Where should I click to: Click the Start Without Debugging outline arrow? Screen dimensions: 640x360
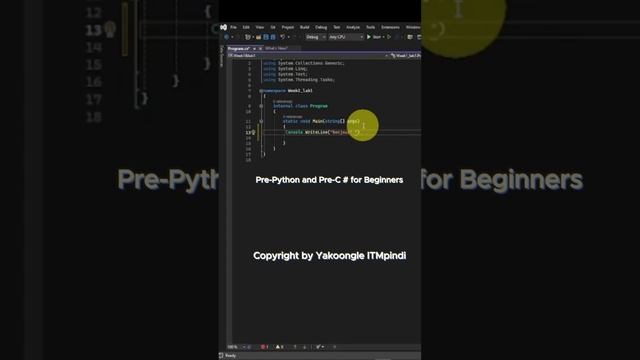389,37
